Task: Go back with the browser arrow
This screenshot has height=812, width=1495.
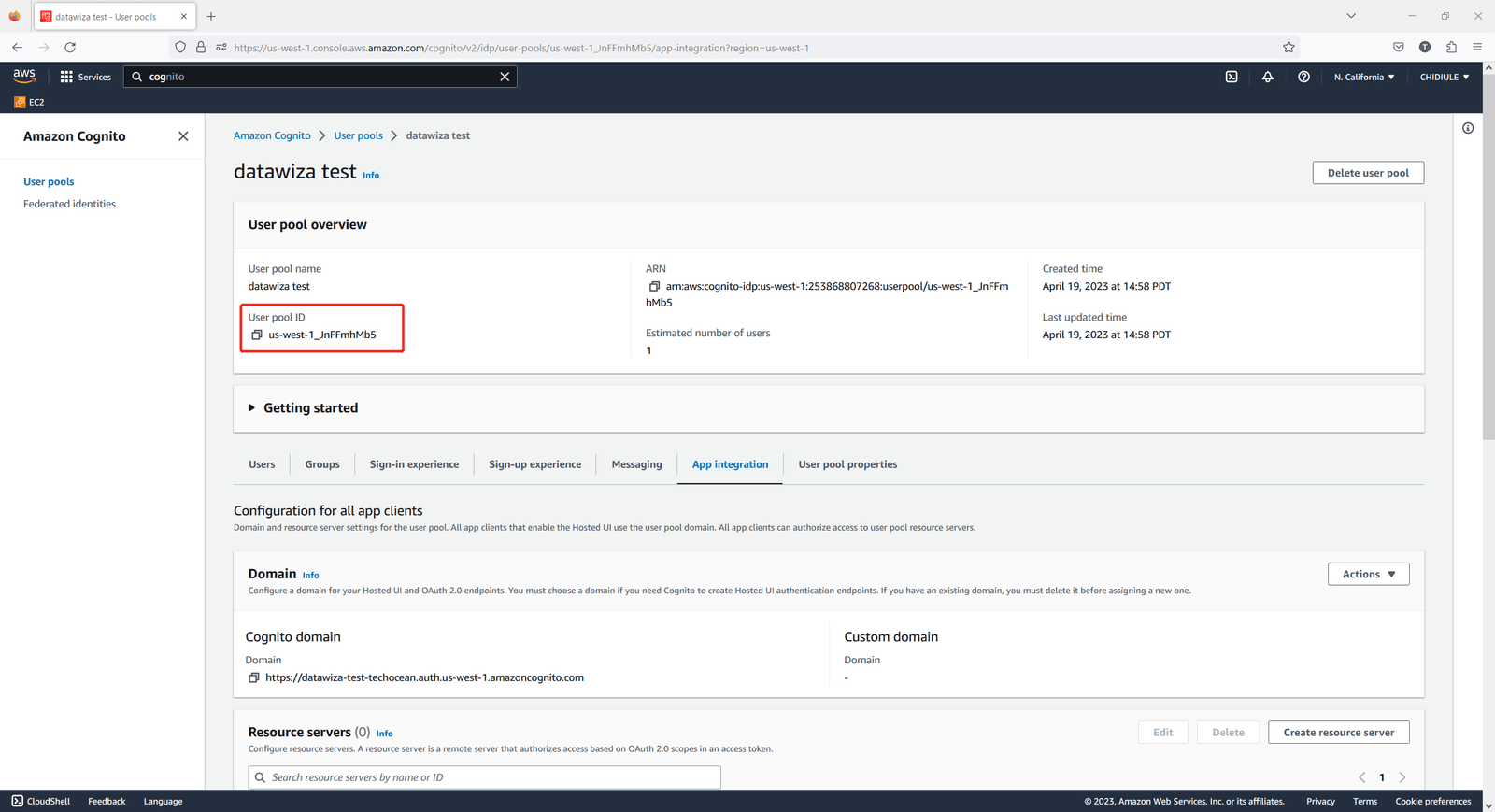Action: click(x=18, y=47)
